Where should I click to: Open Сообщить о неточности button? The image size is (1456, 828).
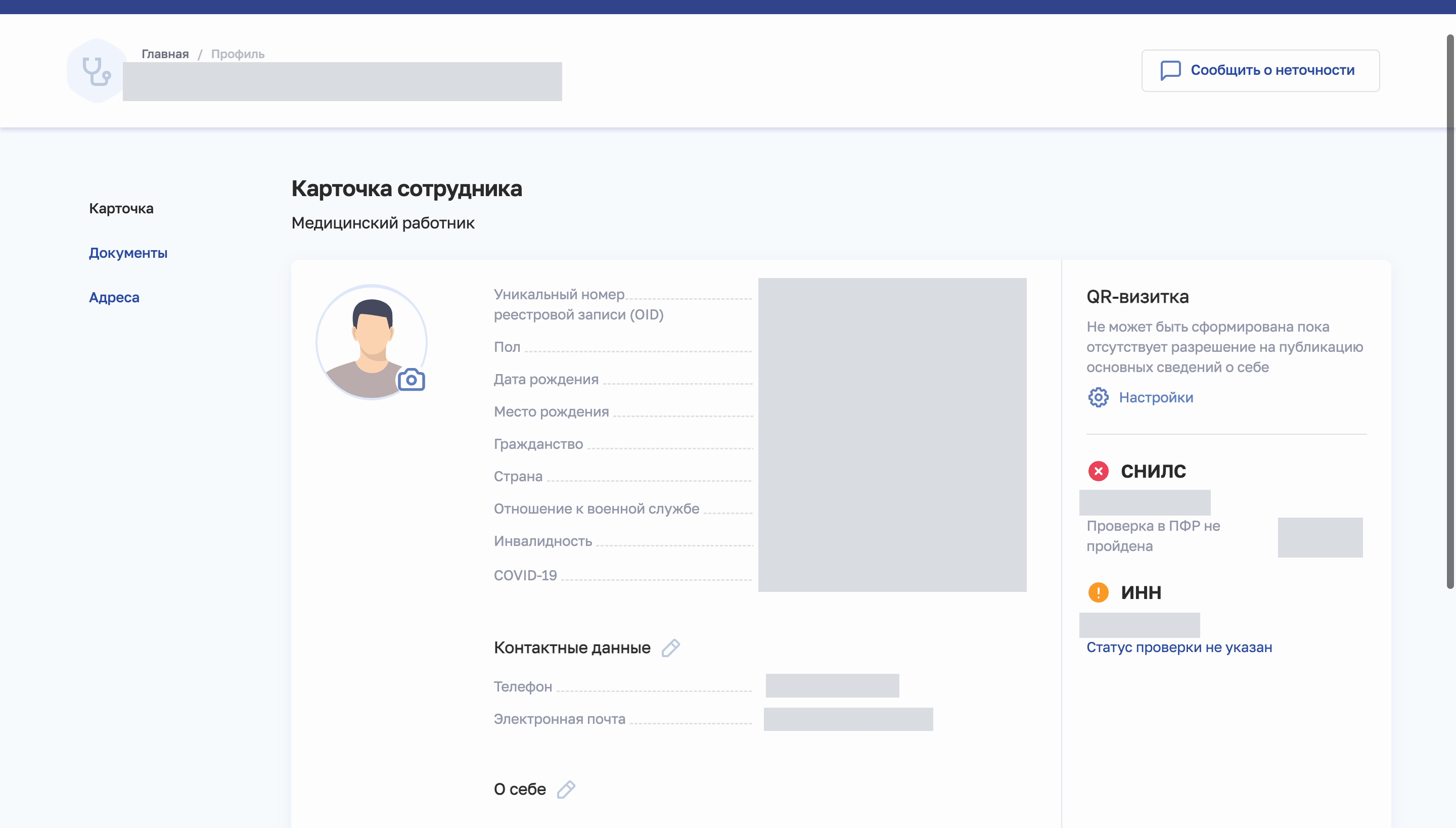pos(1260,71)
